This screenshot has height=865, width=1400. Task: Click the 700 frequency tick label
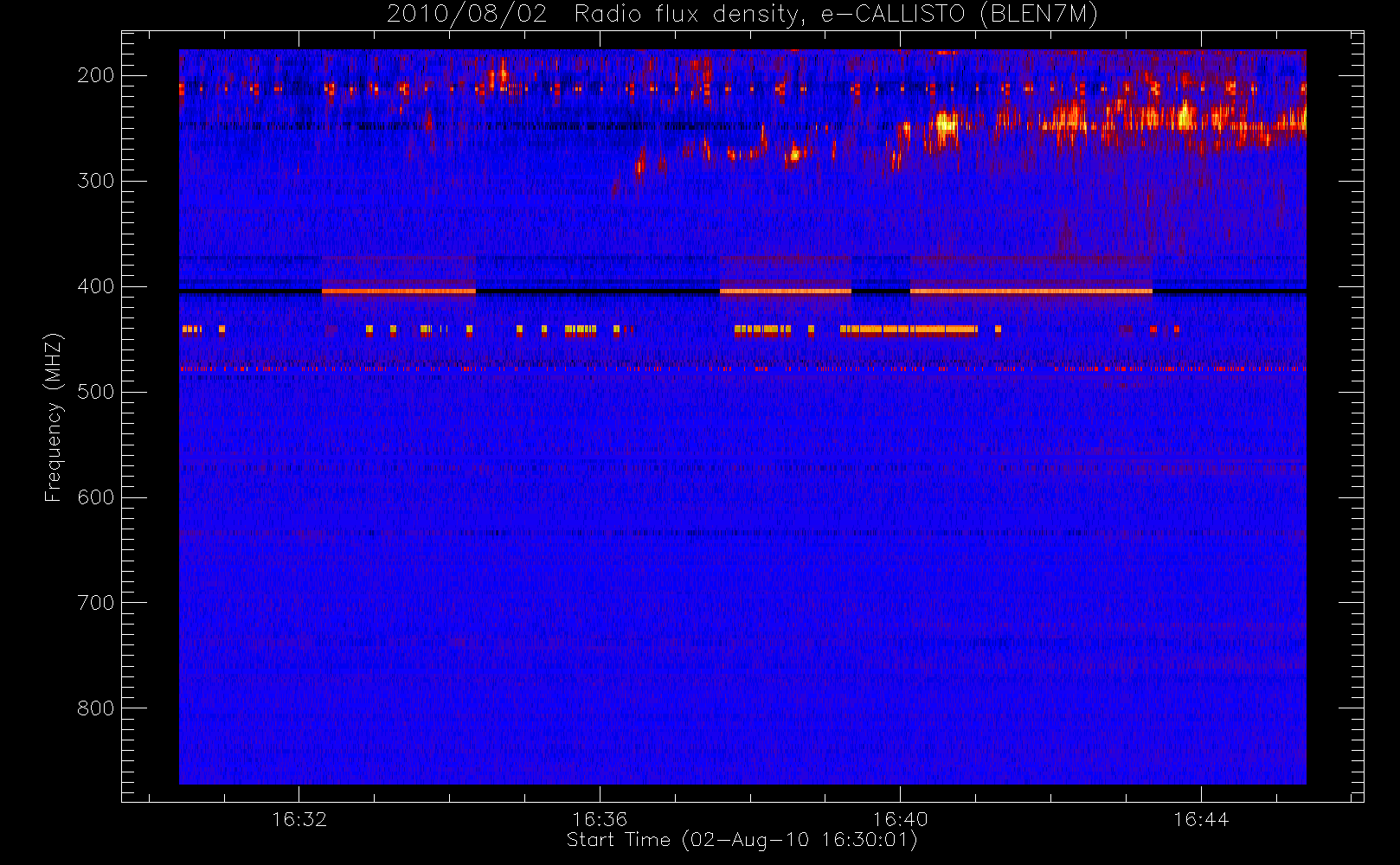[95, 603]
